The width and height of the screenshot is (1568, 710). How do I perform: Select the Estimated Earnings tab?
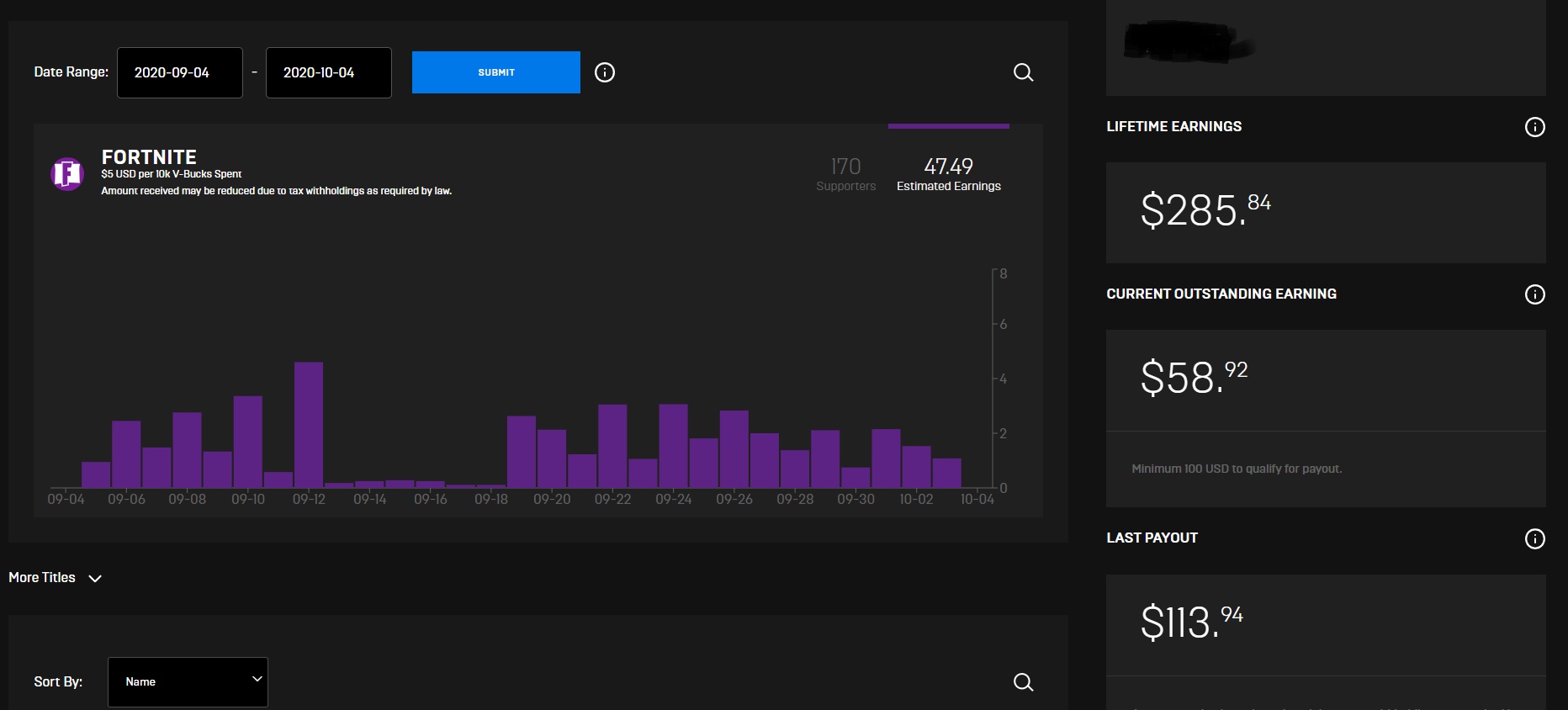(x=949, y=173)
